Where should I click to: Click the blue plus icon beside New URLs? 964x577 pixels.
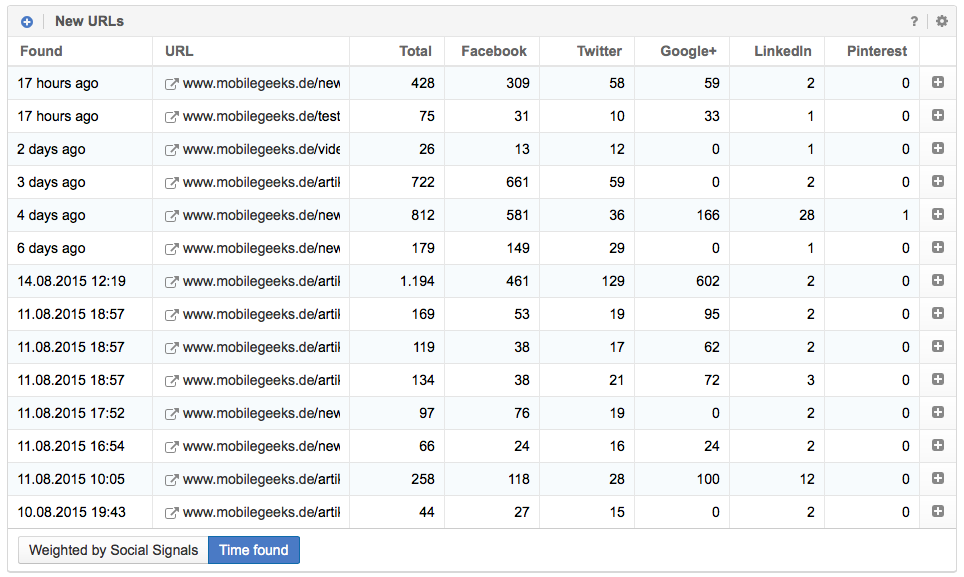coord(27,21)
